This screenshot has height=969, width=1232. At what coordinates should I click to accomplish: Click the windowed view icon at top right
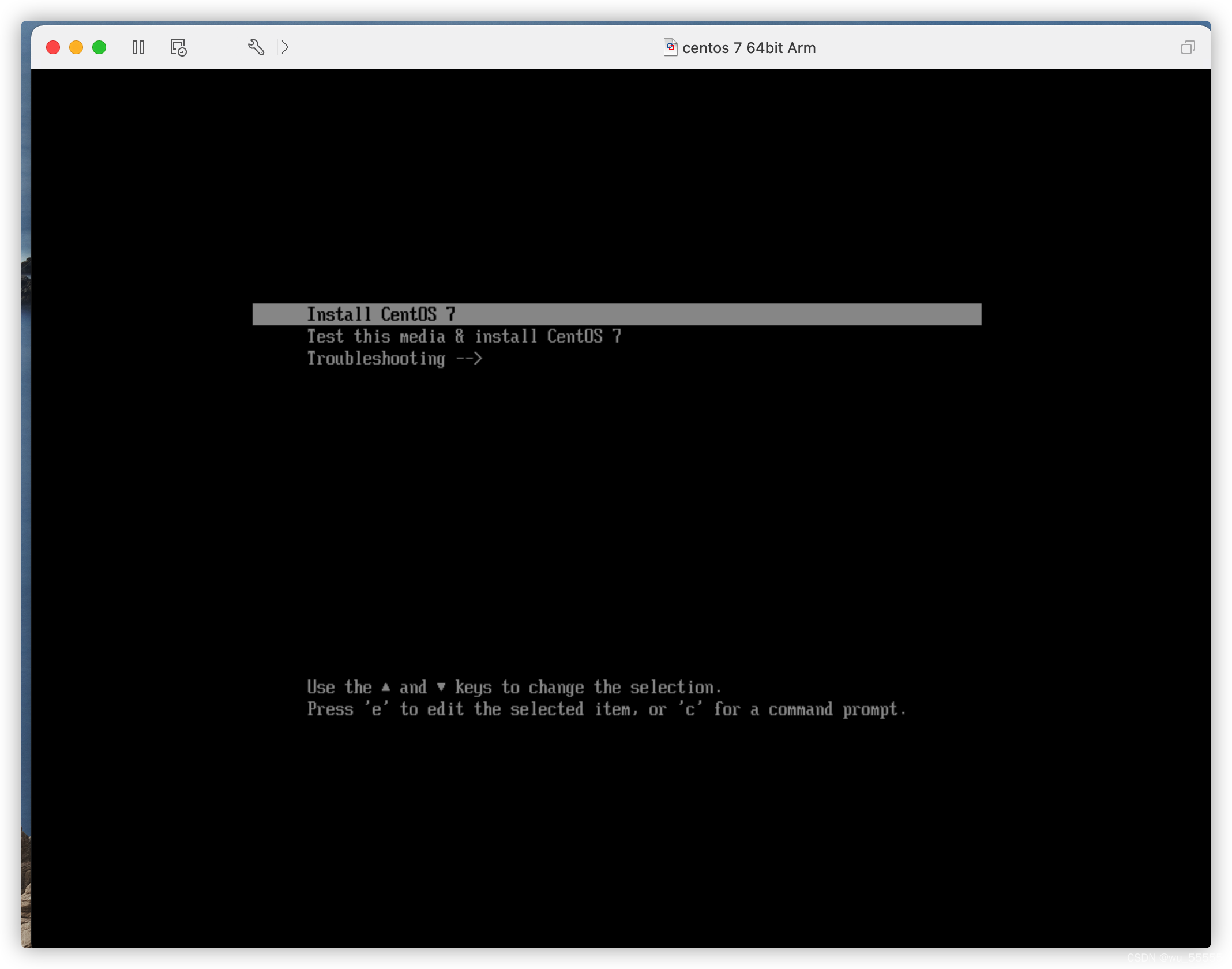1188,47
